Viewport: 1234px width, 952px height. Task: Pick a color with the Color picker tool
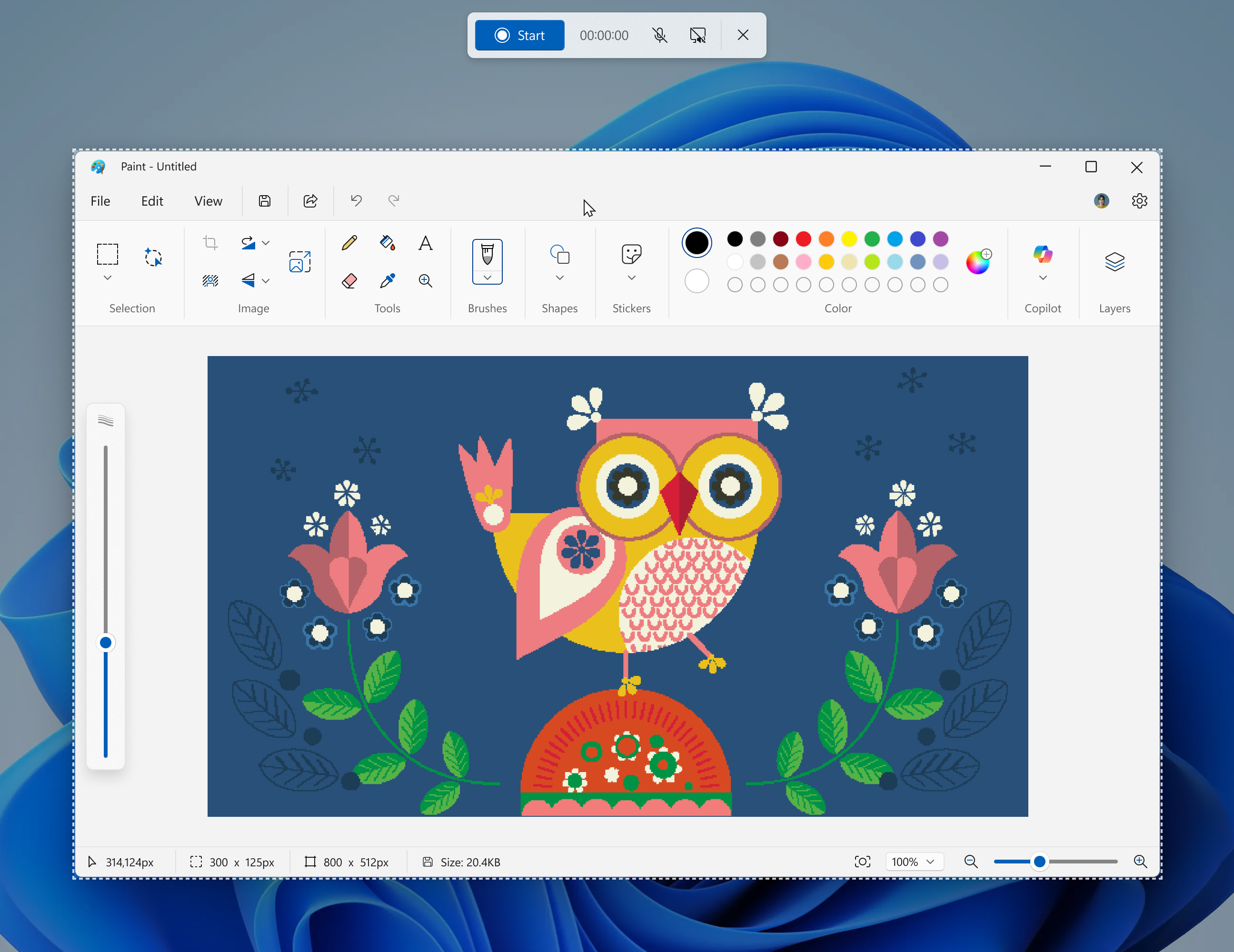[388, 281]
